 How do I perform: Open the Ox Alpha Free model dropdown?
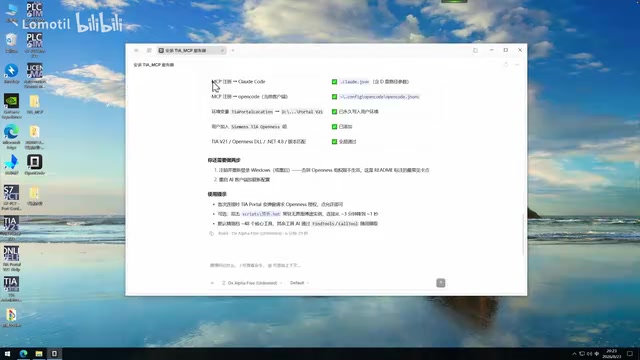(252, 283)
